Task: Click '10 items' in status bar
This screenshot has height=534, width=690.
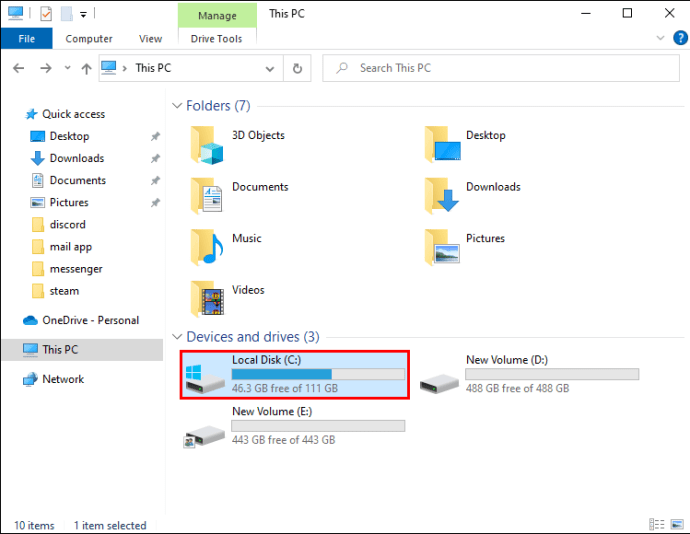Action: [x=34, y=525]
